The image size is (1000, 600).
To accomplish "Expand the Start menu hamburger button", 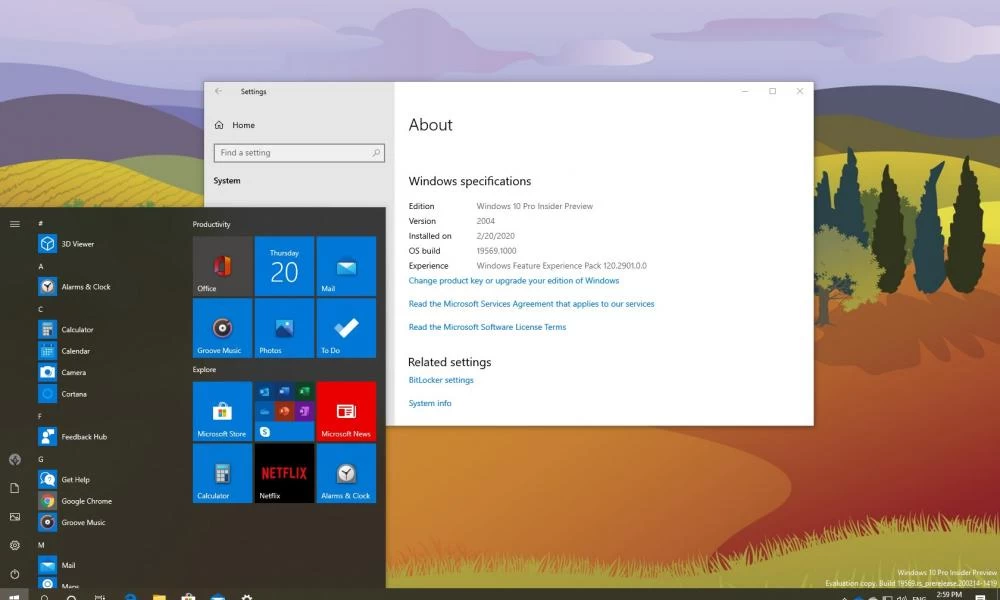I will coord(15,224).
